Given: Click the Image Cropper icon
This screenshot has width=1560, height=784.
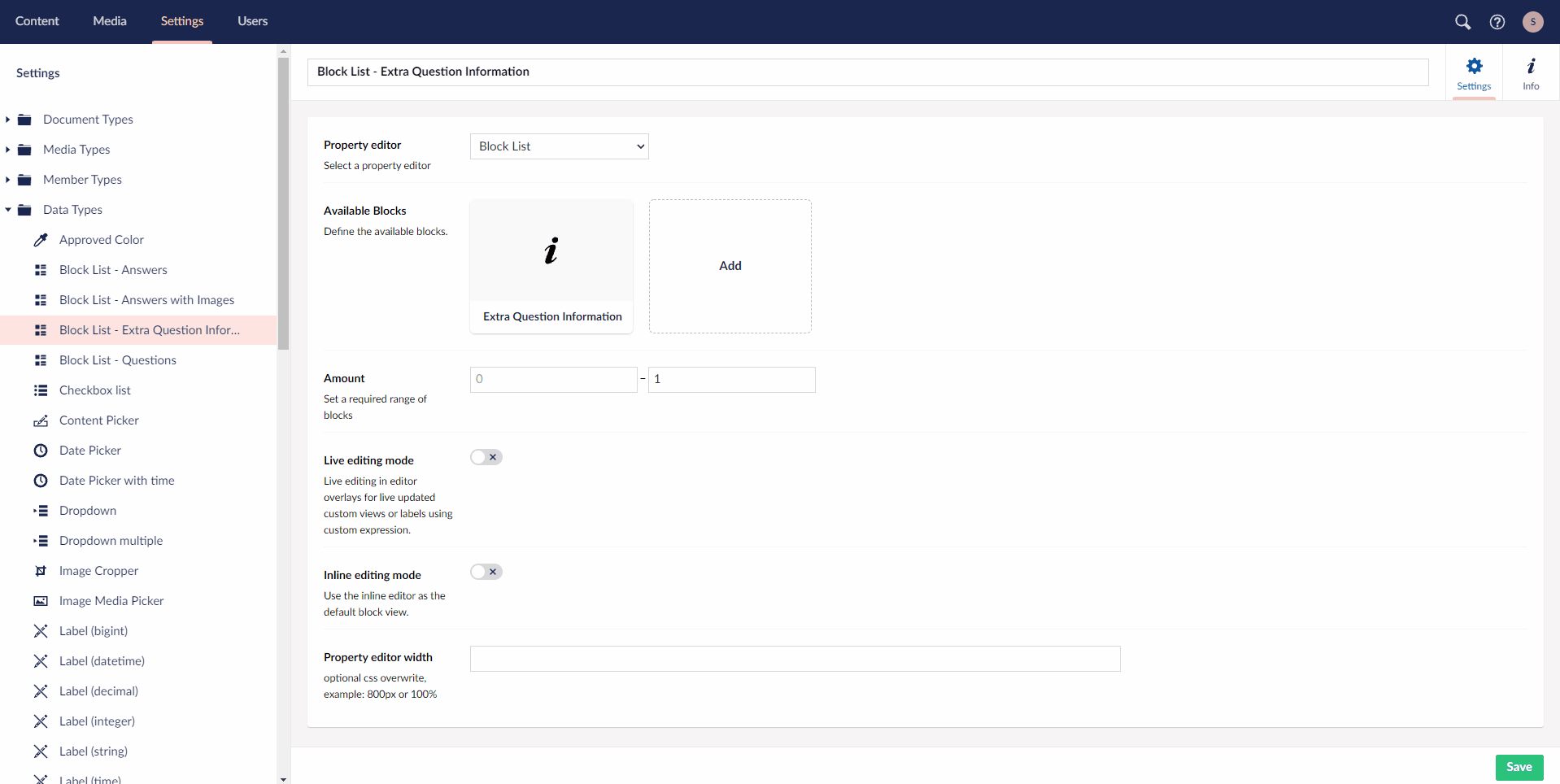Looking at the screenshot, I should coord(41,570).
